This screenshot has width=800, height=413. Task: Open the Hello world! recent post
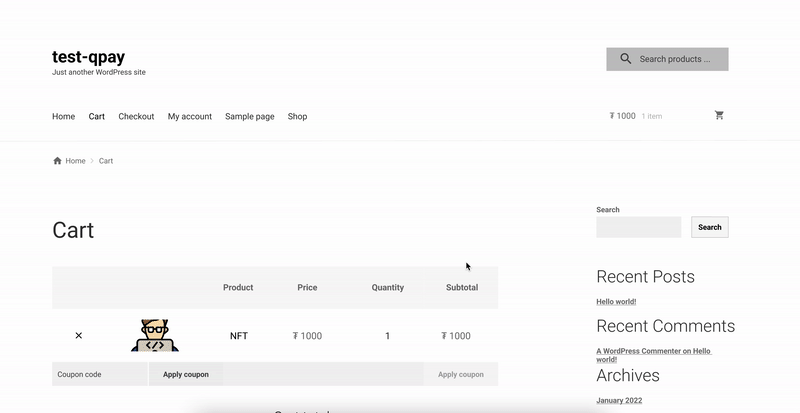(616, 302)
